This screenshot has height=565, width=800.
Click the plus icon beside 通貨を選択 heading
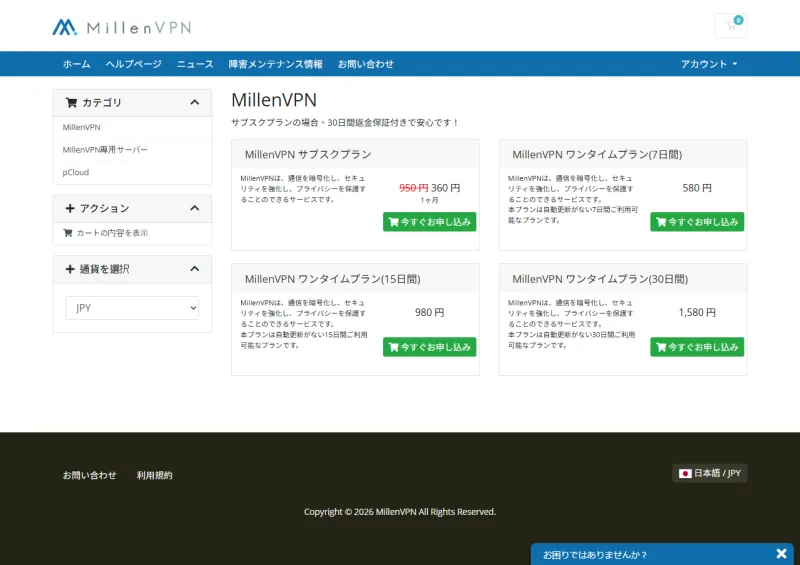[70, 269]
